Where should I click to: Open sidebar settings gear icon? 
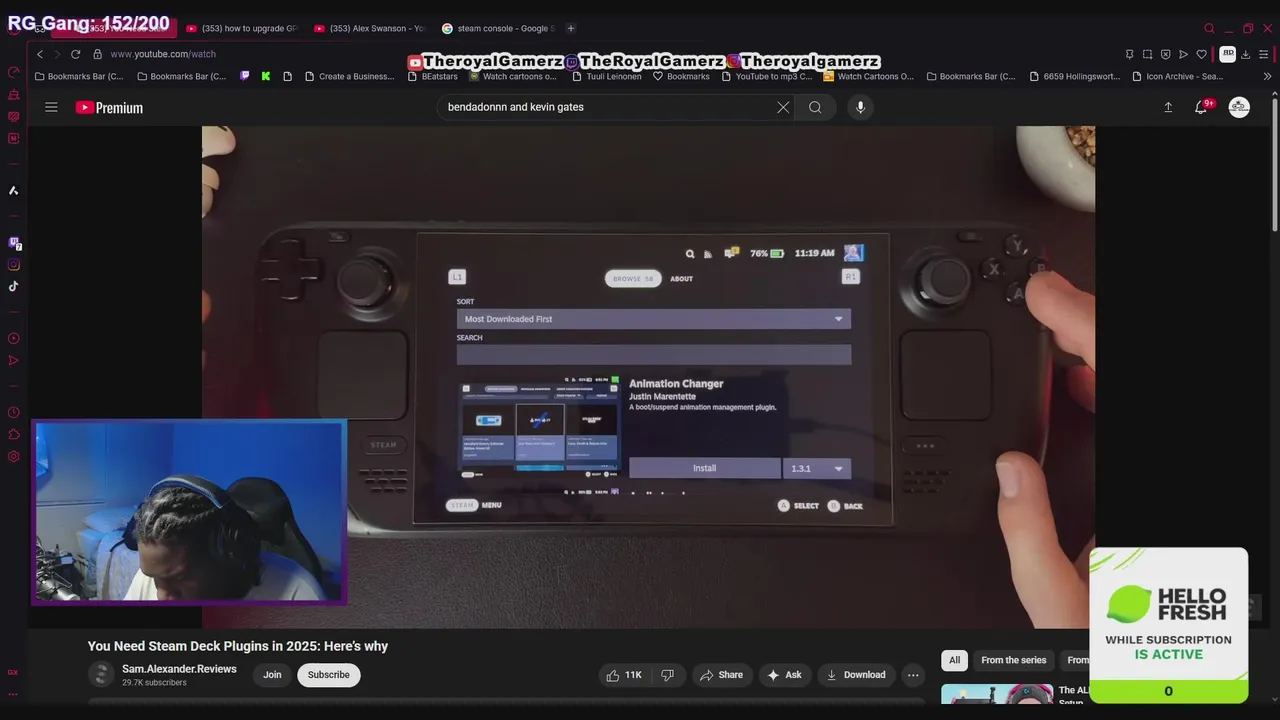click(14, 457)
